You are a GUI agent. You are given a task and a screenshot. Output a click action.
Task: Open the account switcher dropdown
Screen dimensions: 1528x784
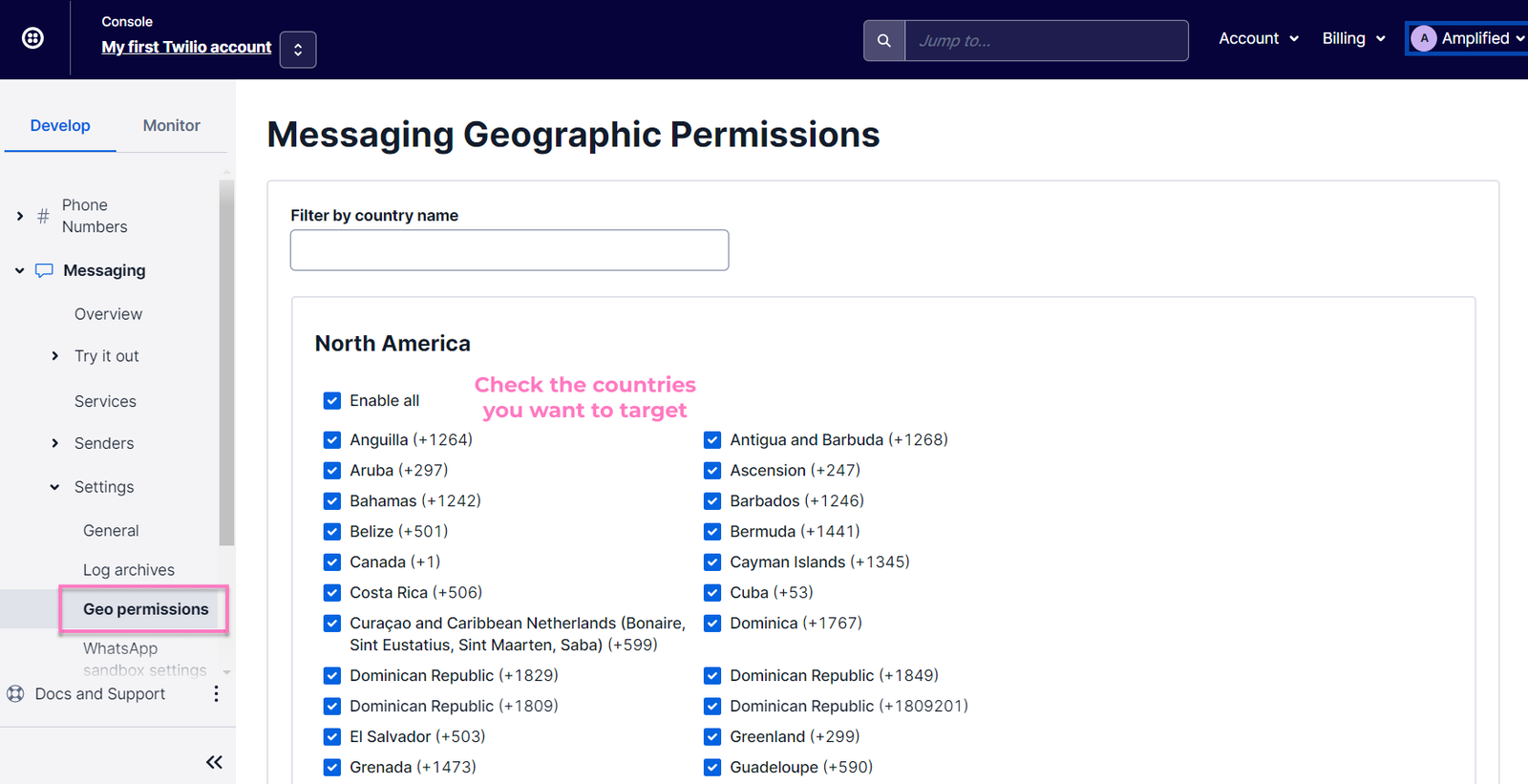[x=298, y=50]
